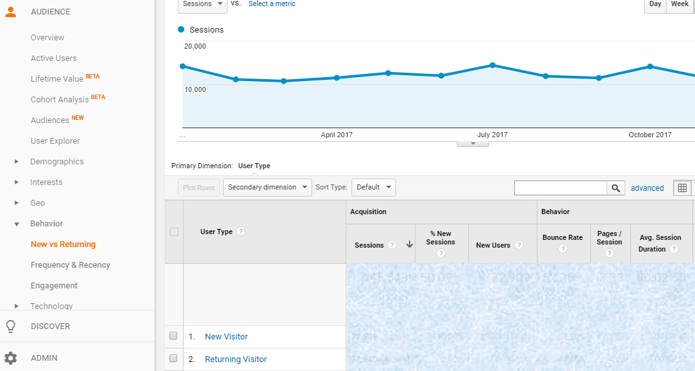Click the Sessions chart legend dot
The width and height of the screenshot is (695, 371).
(x=181, y=30)
